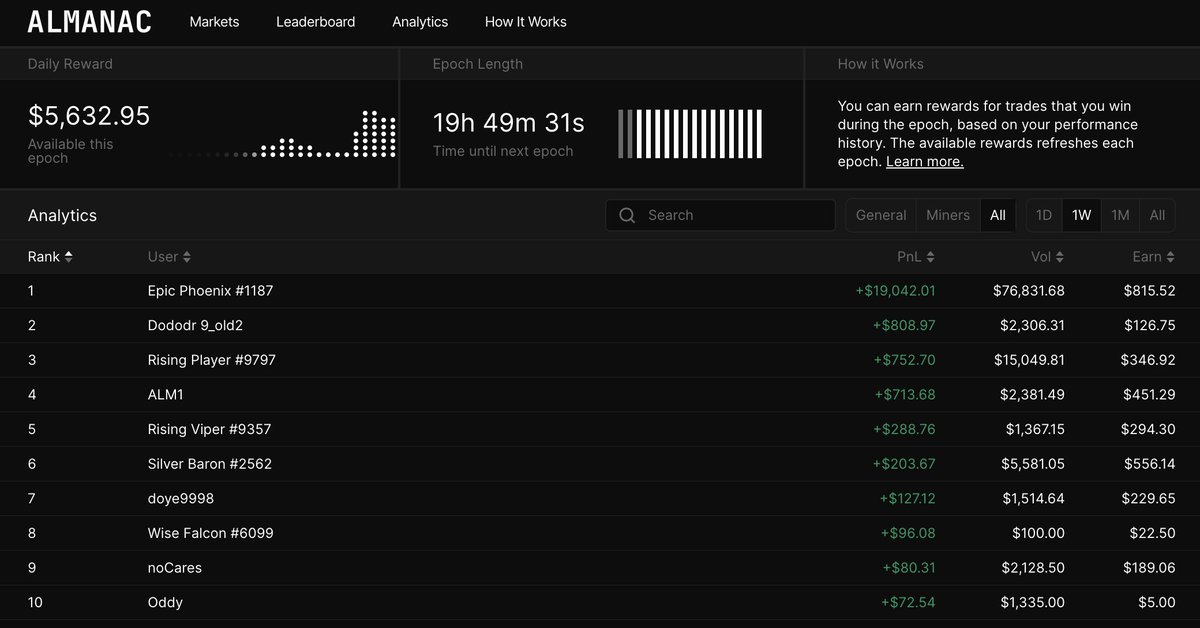Click PnL value +$752.70
This screenshot has width=1200, height=628.
point(904,360)
